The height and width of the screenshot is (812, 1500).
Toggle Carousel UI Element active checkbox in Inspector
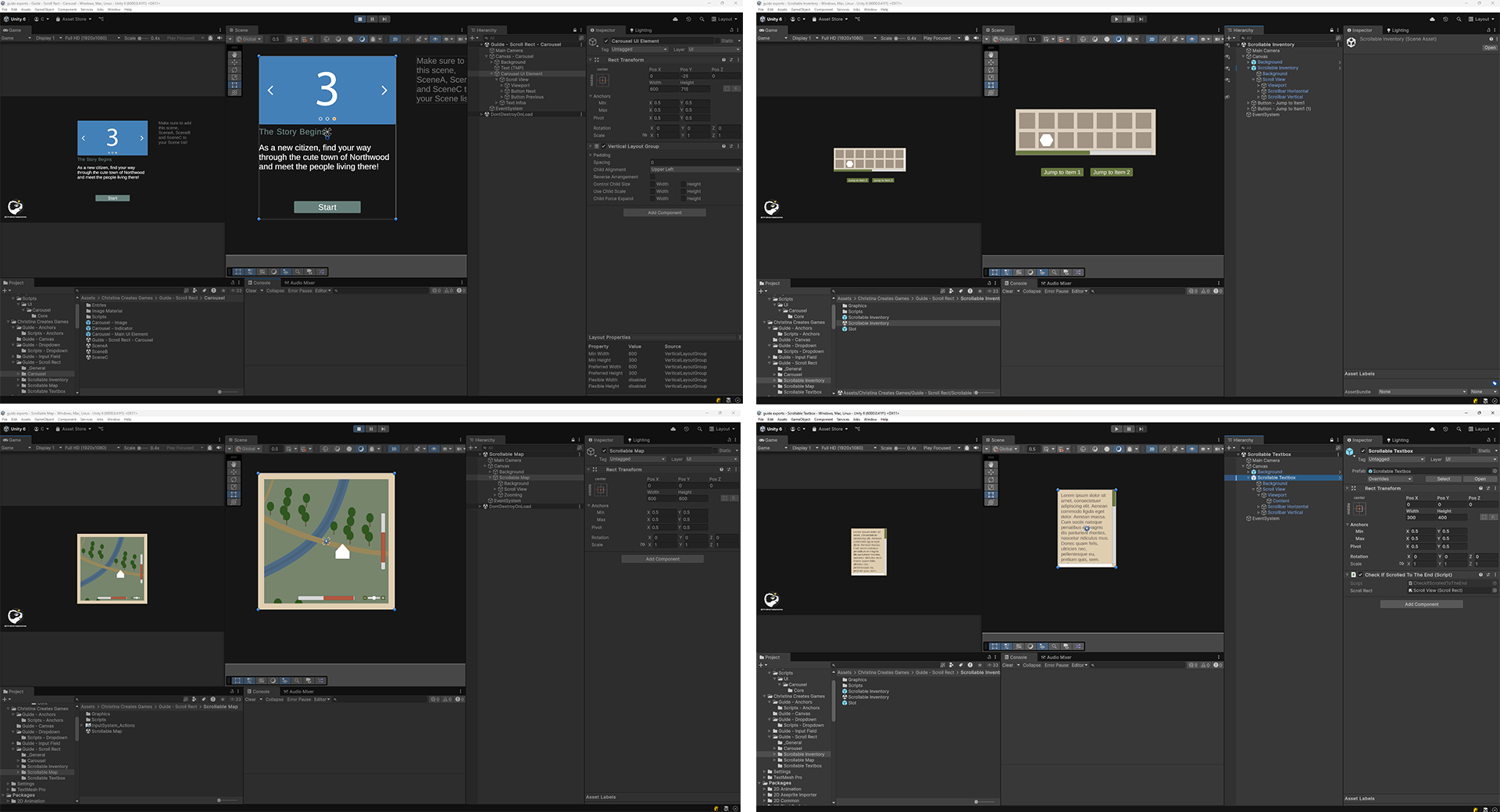tap(605, 41)
